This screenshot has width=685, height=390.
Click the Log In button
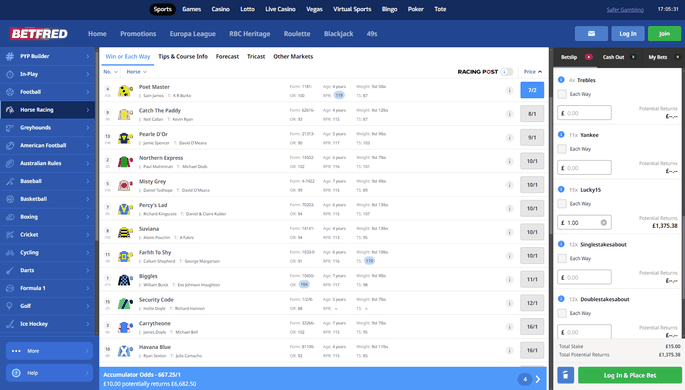pyautogui.click(x=628, y=34)
